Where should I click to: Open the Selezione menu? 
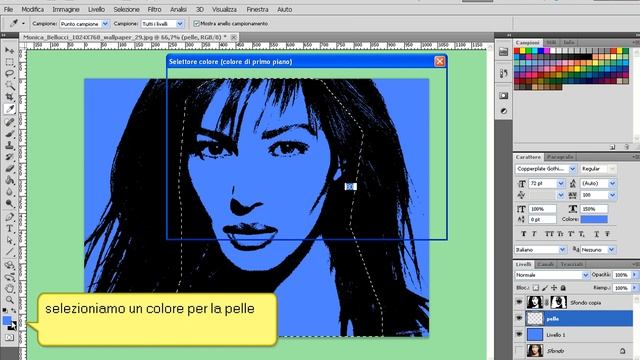pos(126,9)
